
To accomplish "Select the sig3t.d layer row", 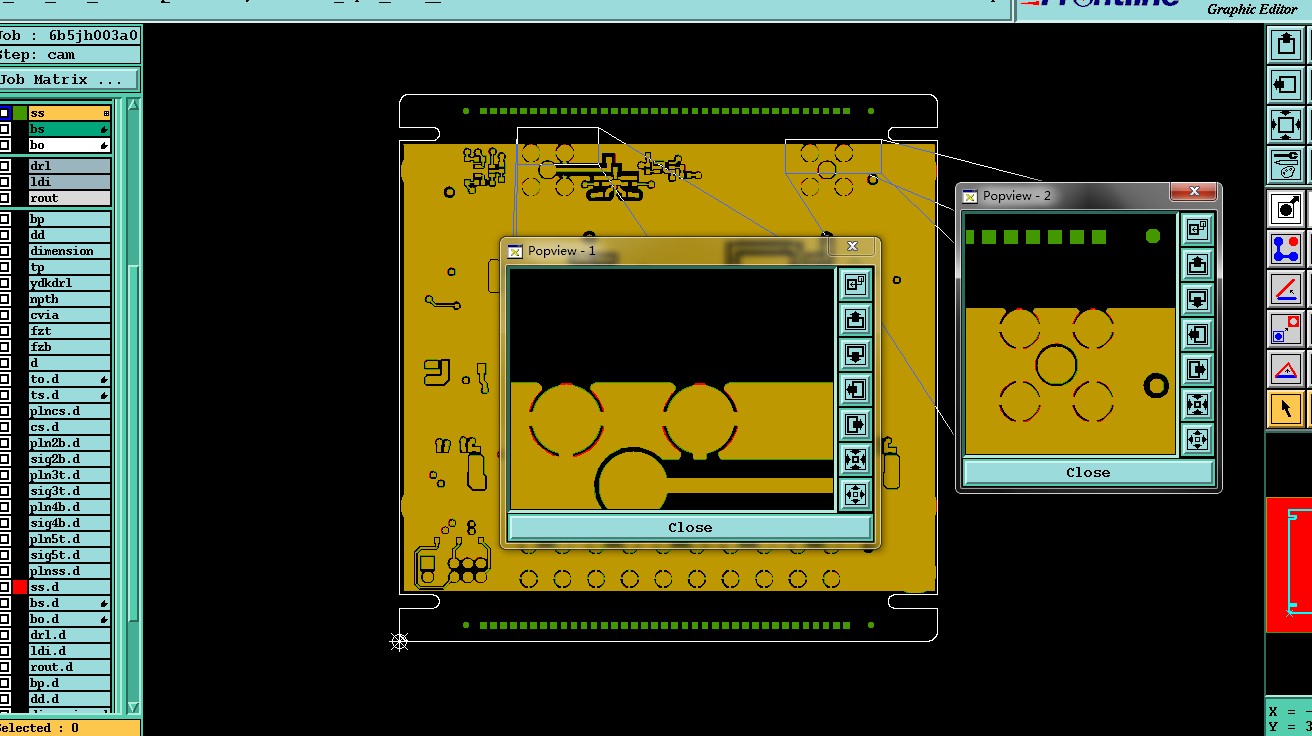I will pos(69,491).
